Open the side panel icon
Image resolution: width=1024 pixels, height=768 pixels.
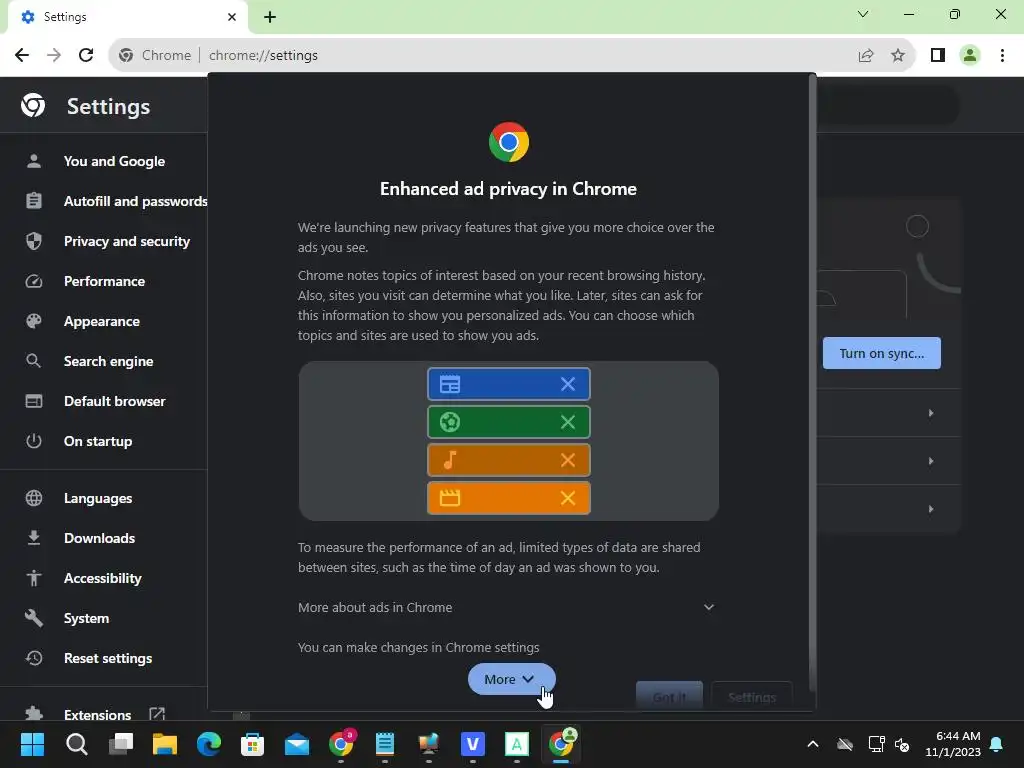[938, 56]
